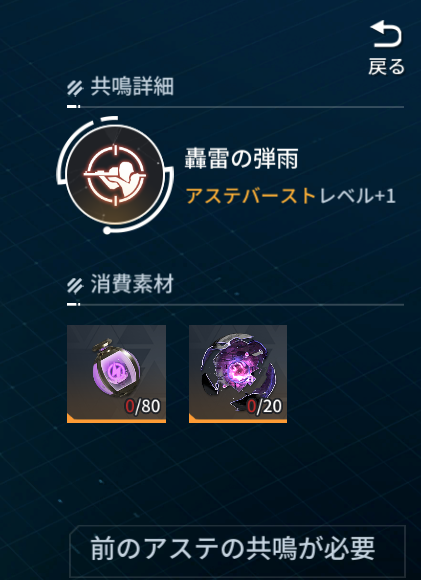This screenshot has height=580, width=421.
Task: Open the dark purple vortex material
Action: [238, 374]
